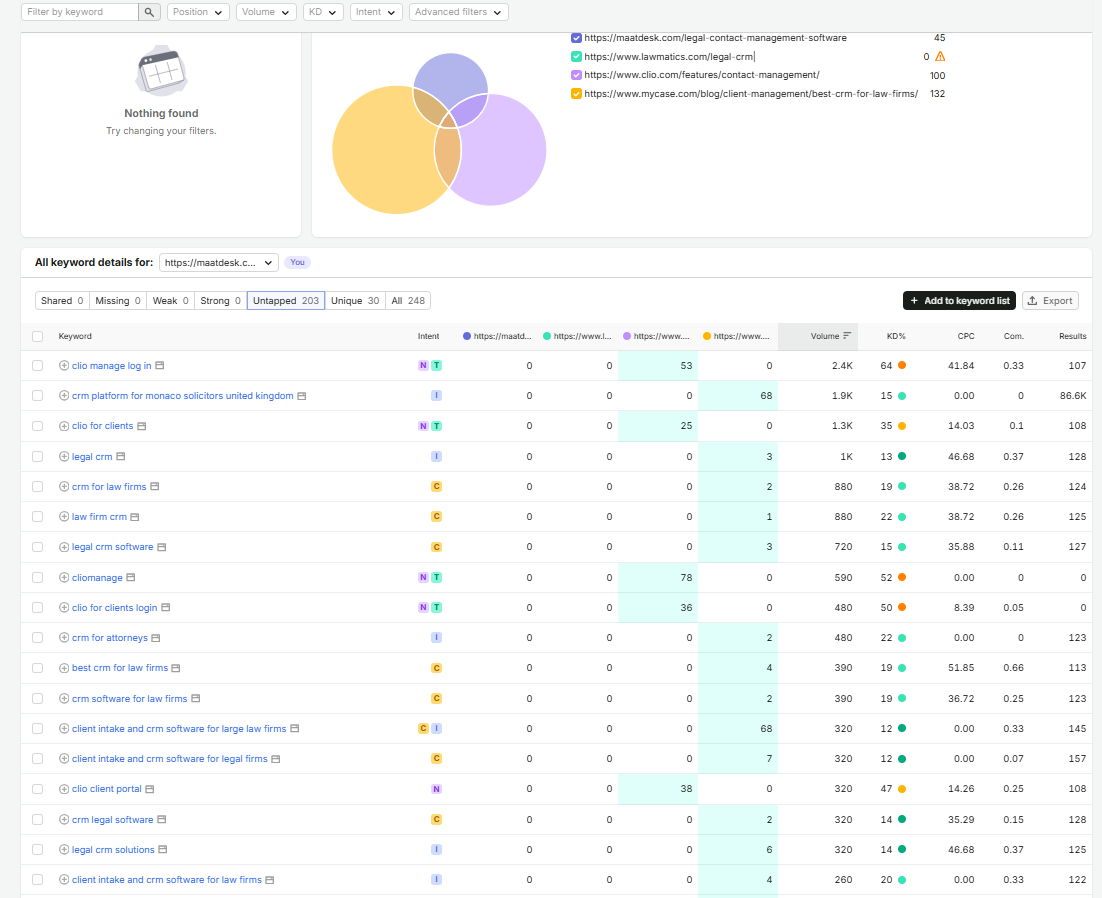Image resolution: width=1102 pixels, height=898 pixels.
Task: Select the Untapped tab
Action: coord(286,301)
